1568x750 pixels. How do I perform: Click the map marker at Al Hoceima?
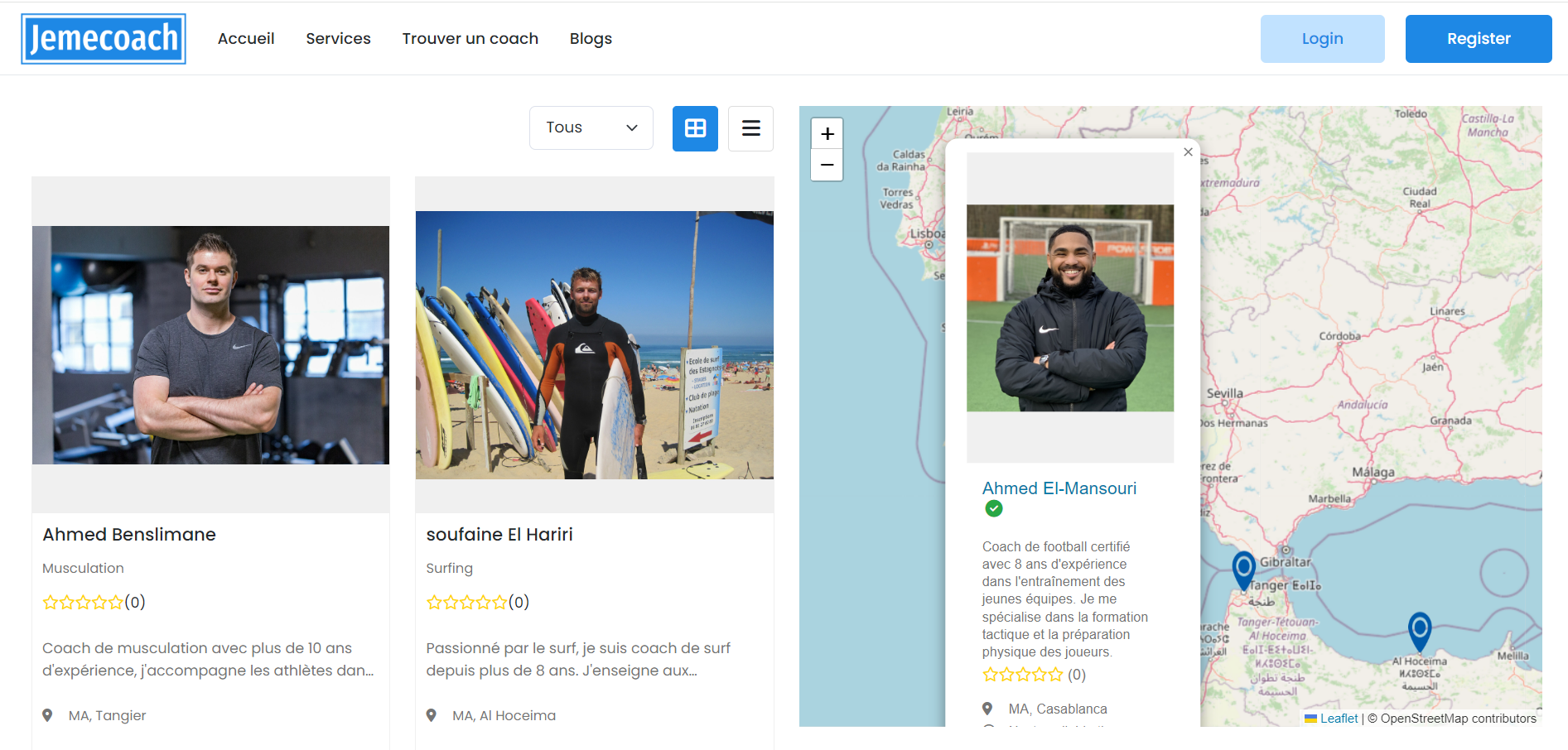(1419, 629)
